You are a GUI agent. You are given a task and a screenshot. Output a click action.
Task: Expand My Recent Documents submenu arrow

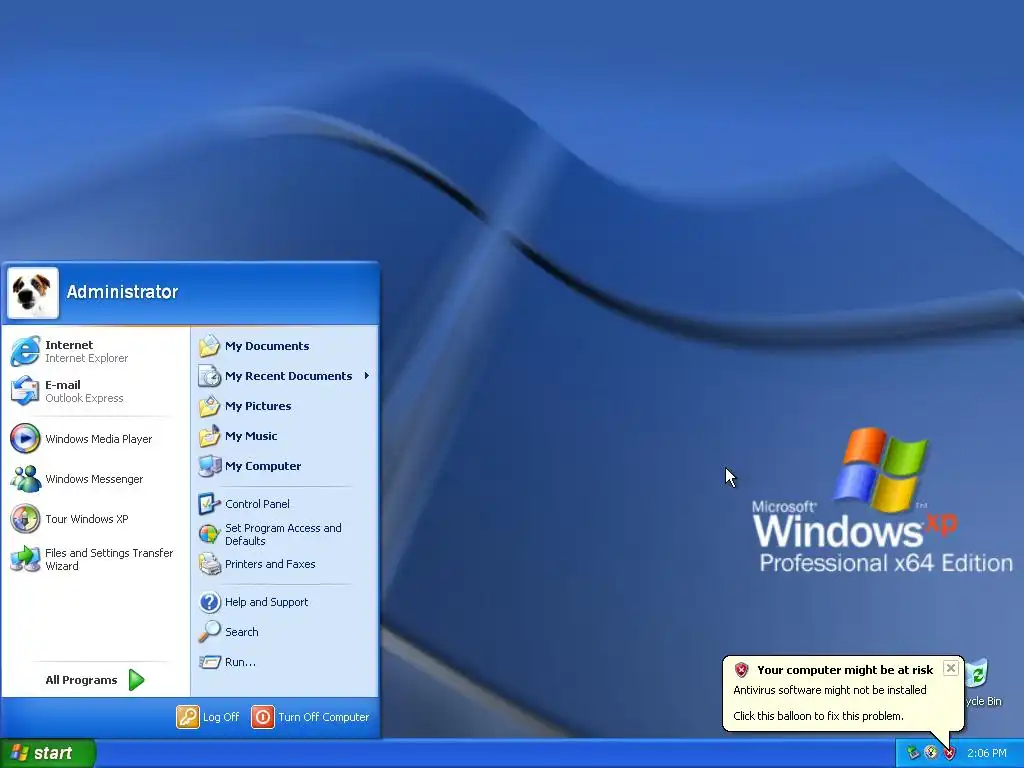[366, 376]
